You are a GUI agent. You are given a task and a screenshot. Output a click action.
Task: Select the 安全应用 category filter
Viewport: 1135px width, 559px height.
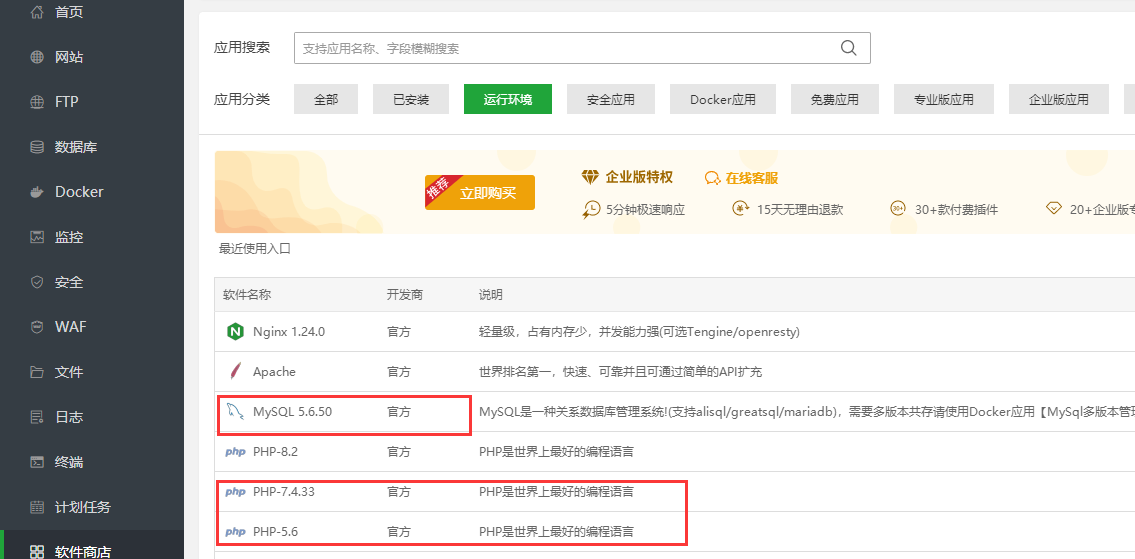(611, 99)
